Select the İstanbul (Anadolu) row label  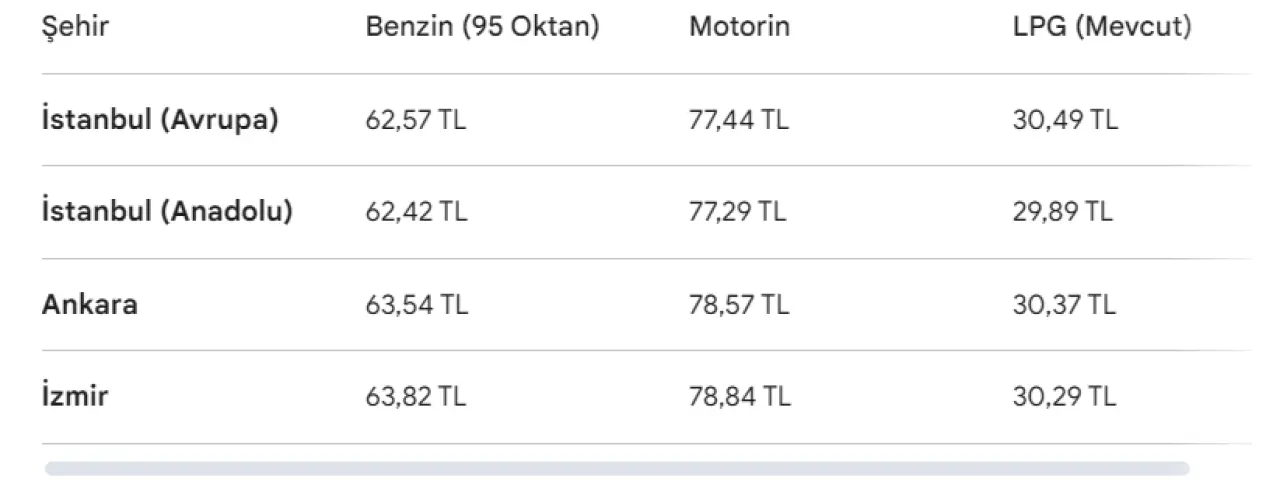(167, 212)
